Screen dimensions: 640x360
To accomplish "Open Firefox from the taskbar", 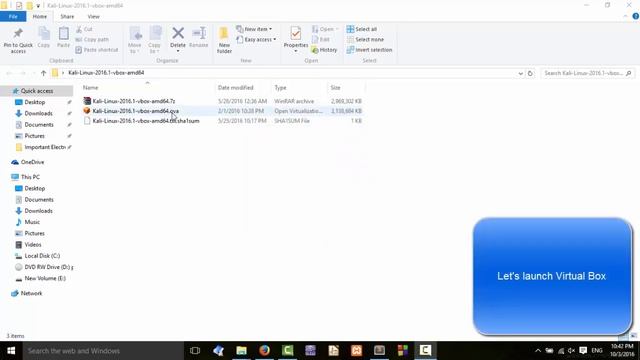I will coord(264,350).
